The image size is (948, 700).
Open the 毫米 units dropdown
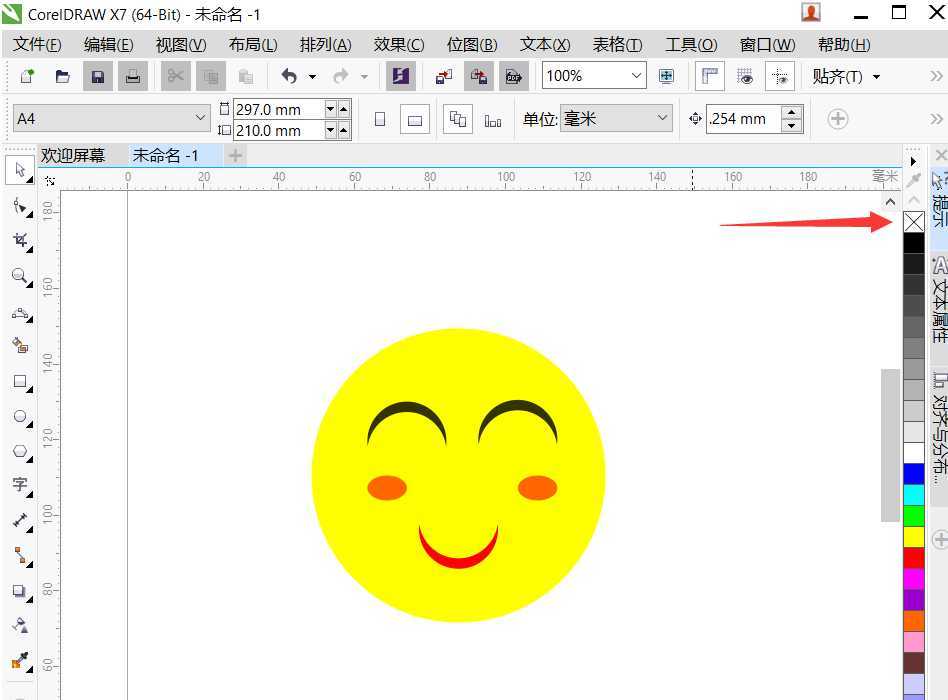pyautogui.click(x=664, y=118)
